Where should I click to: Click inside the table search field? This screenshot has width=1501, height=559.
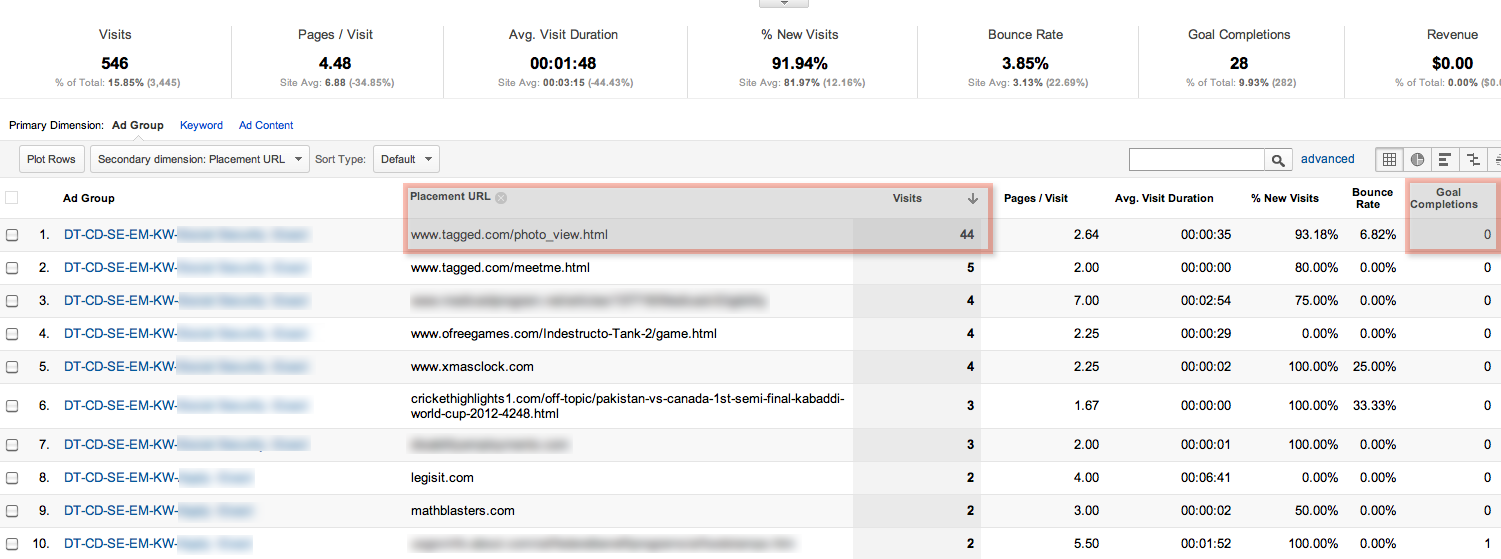[x=1197, y=160]
